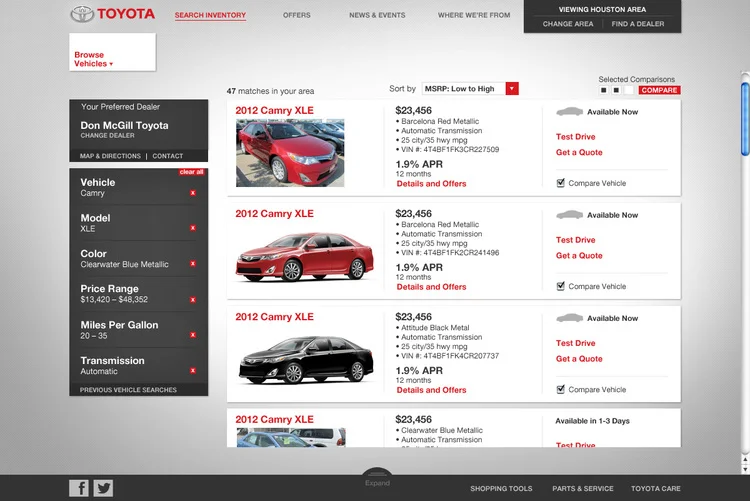Click Test Drive for Attitude Black Camry
Viewport: 750px width, 501px height.
click(x=575, y=343)
